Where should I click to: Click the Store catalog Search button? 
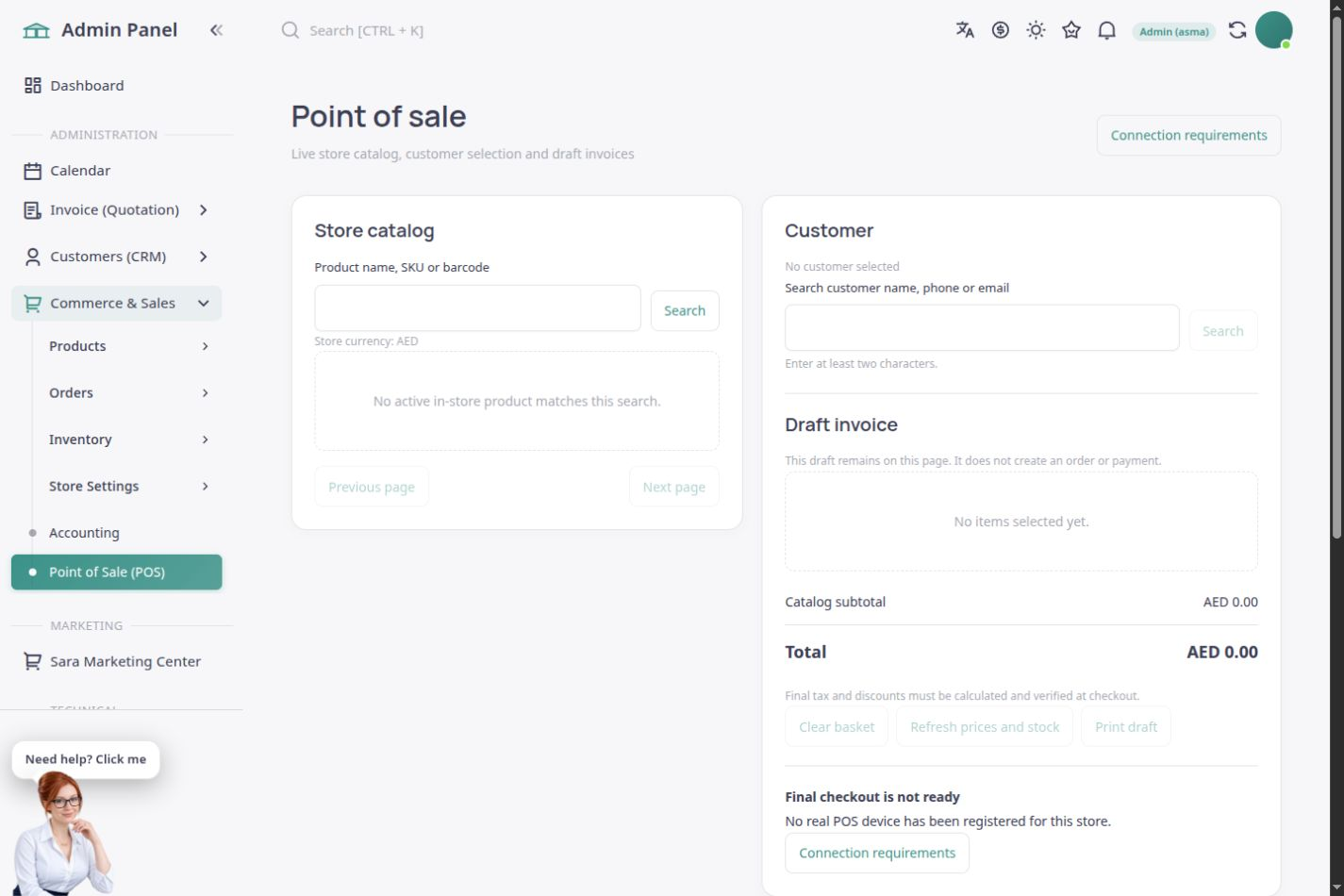[x=685, y=311]
